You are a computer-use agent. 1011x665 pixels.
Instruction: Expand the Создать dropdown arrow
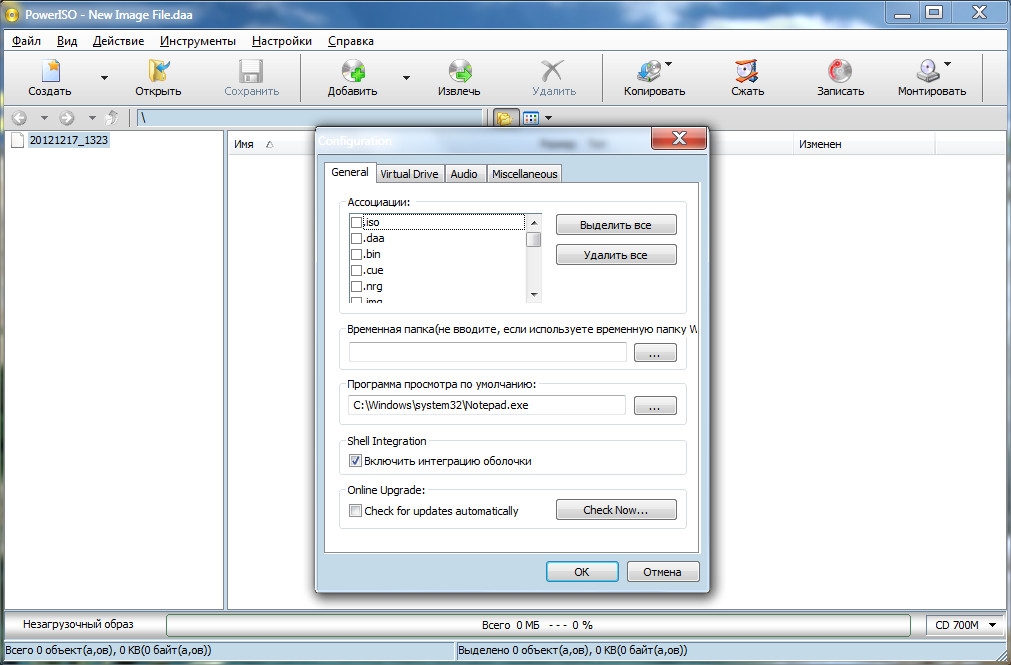104,78
